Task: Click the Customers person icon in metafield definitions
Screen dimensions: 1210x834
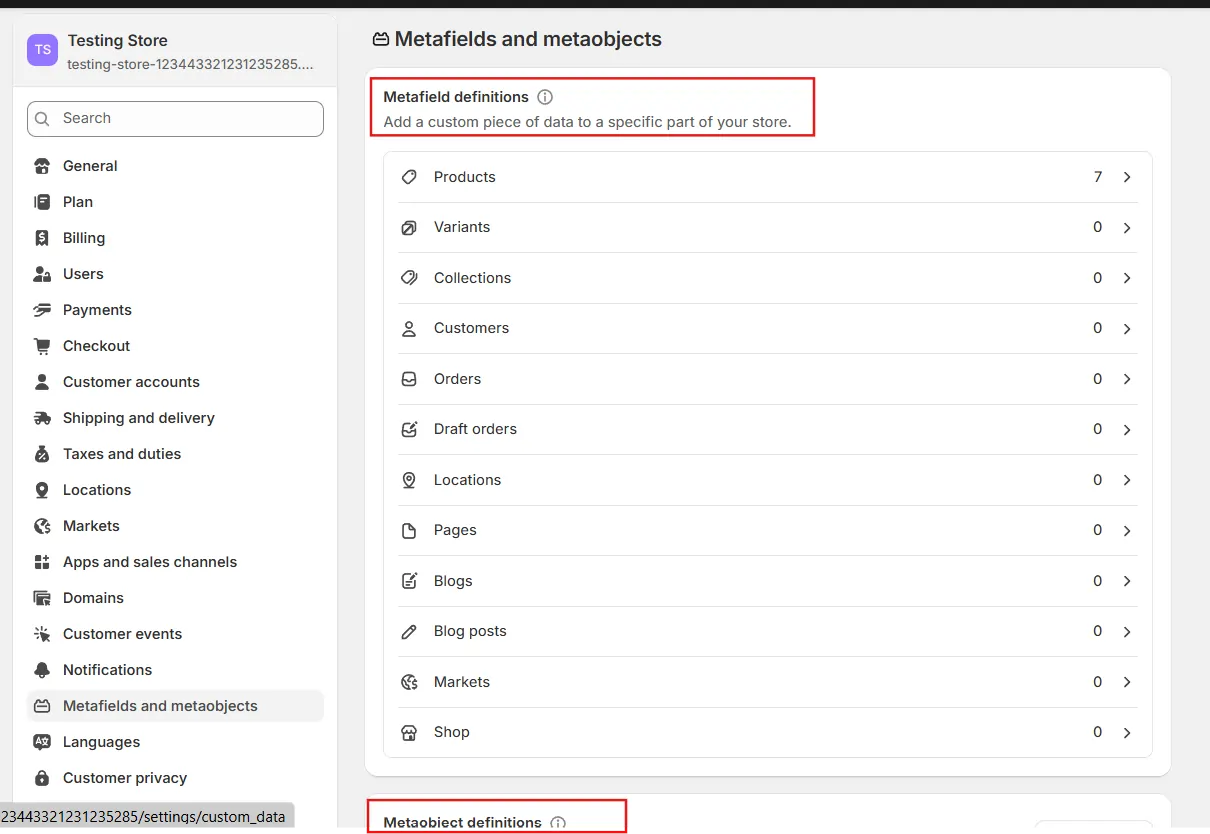Action: (409, 328)
